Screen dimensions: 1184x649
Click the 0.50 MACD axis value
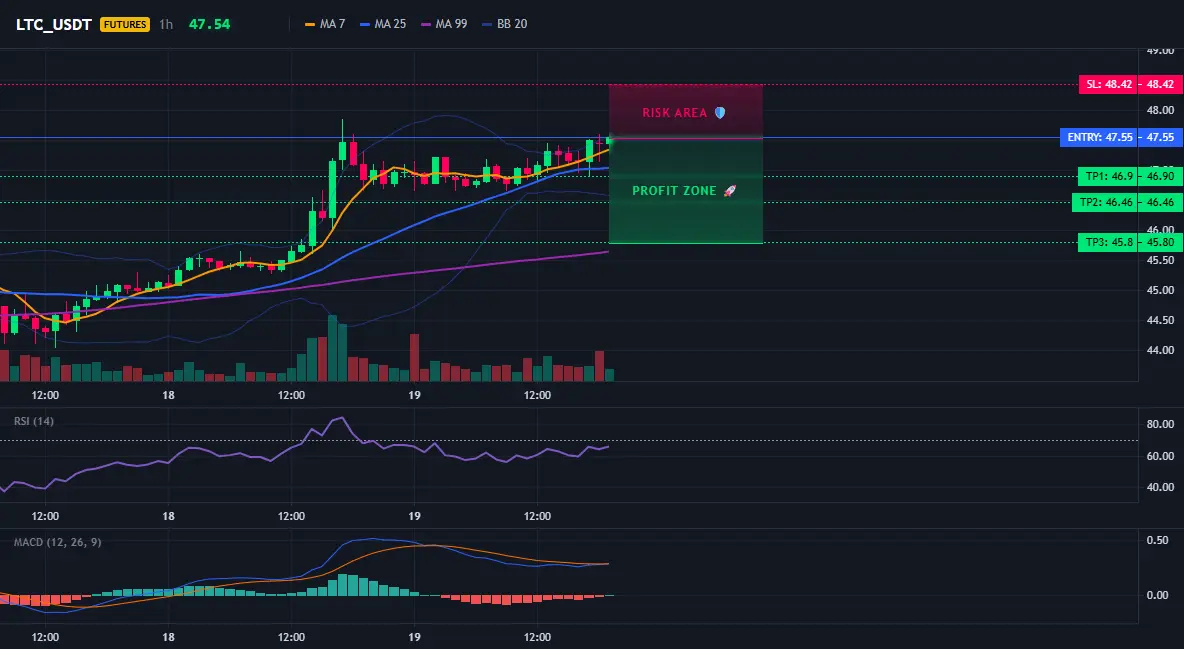(1158, 540)
